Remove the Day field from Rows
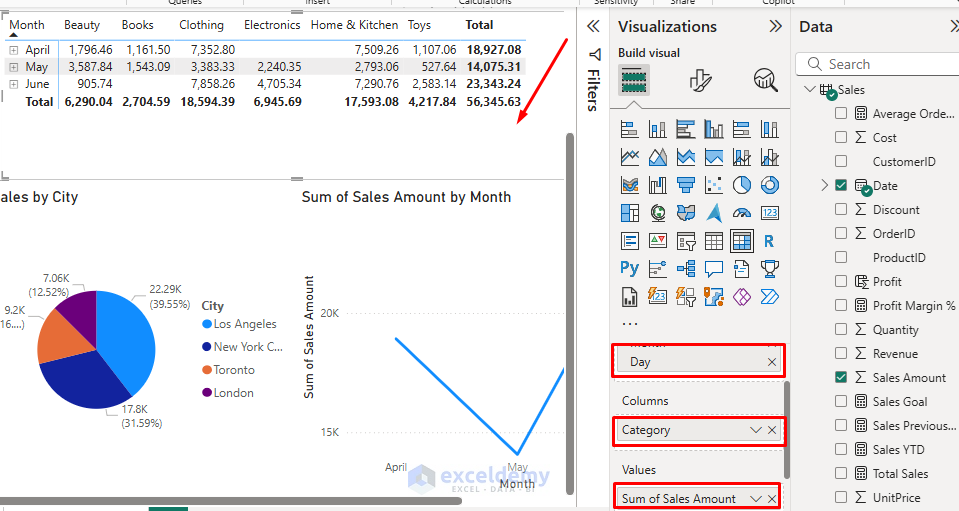959x511 pixels. tap(772, 362)
